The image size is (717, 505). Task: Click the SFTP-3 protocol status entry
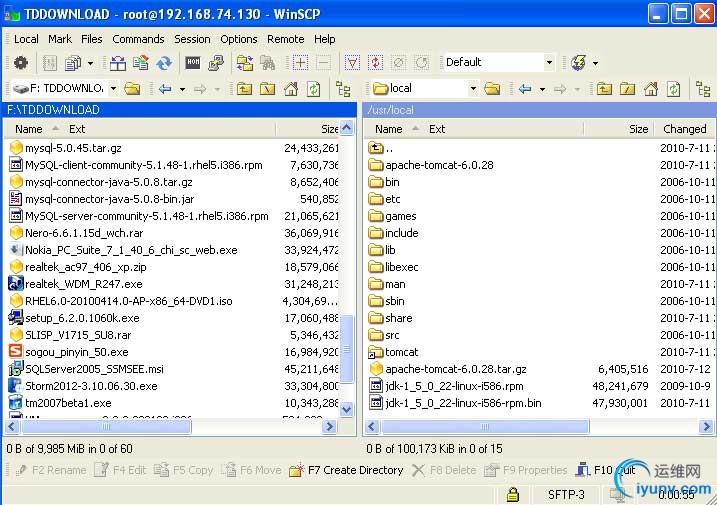point(566,494)
